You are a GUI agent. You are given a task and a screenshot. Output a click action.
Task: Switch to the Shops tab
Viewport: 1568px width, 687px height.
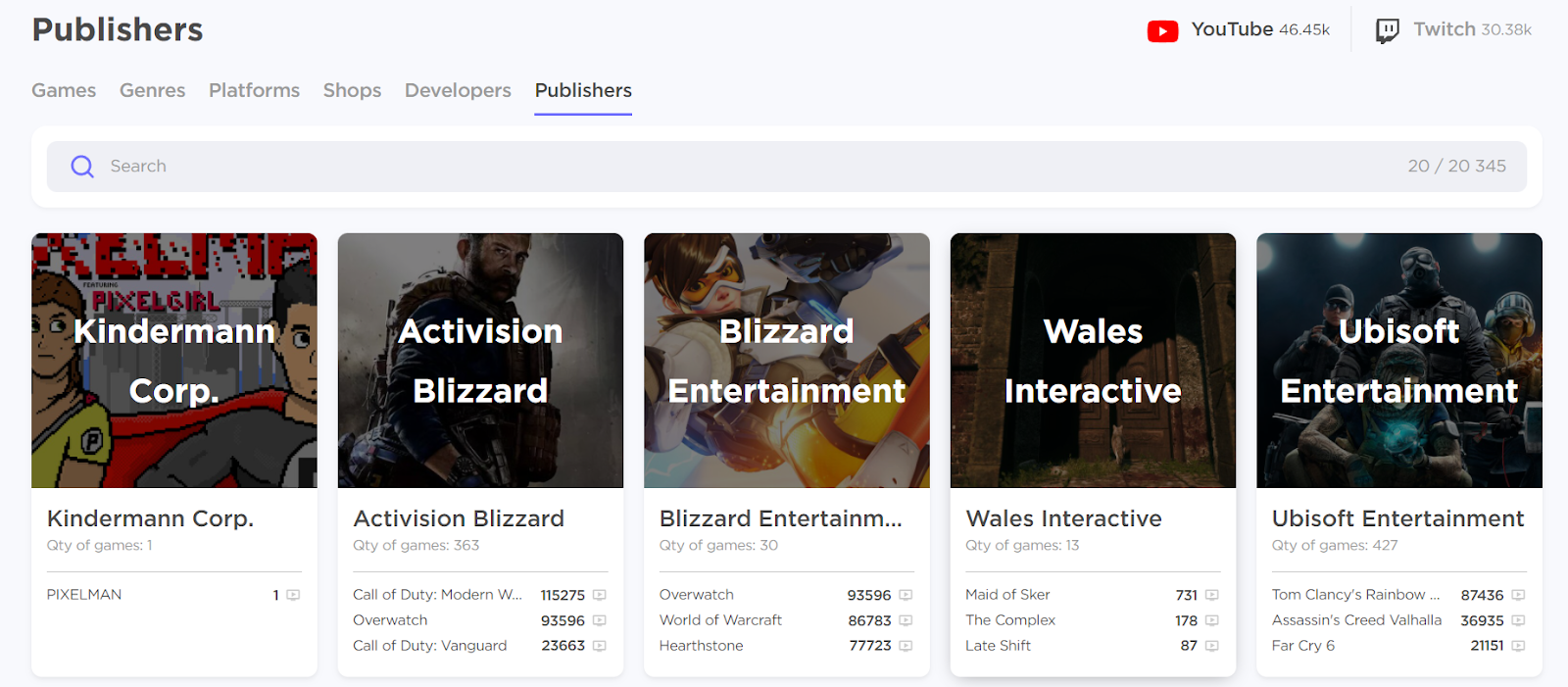[x=352, y=90]
